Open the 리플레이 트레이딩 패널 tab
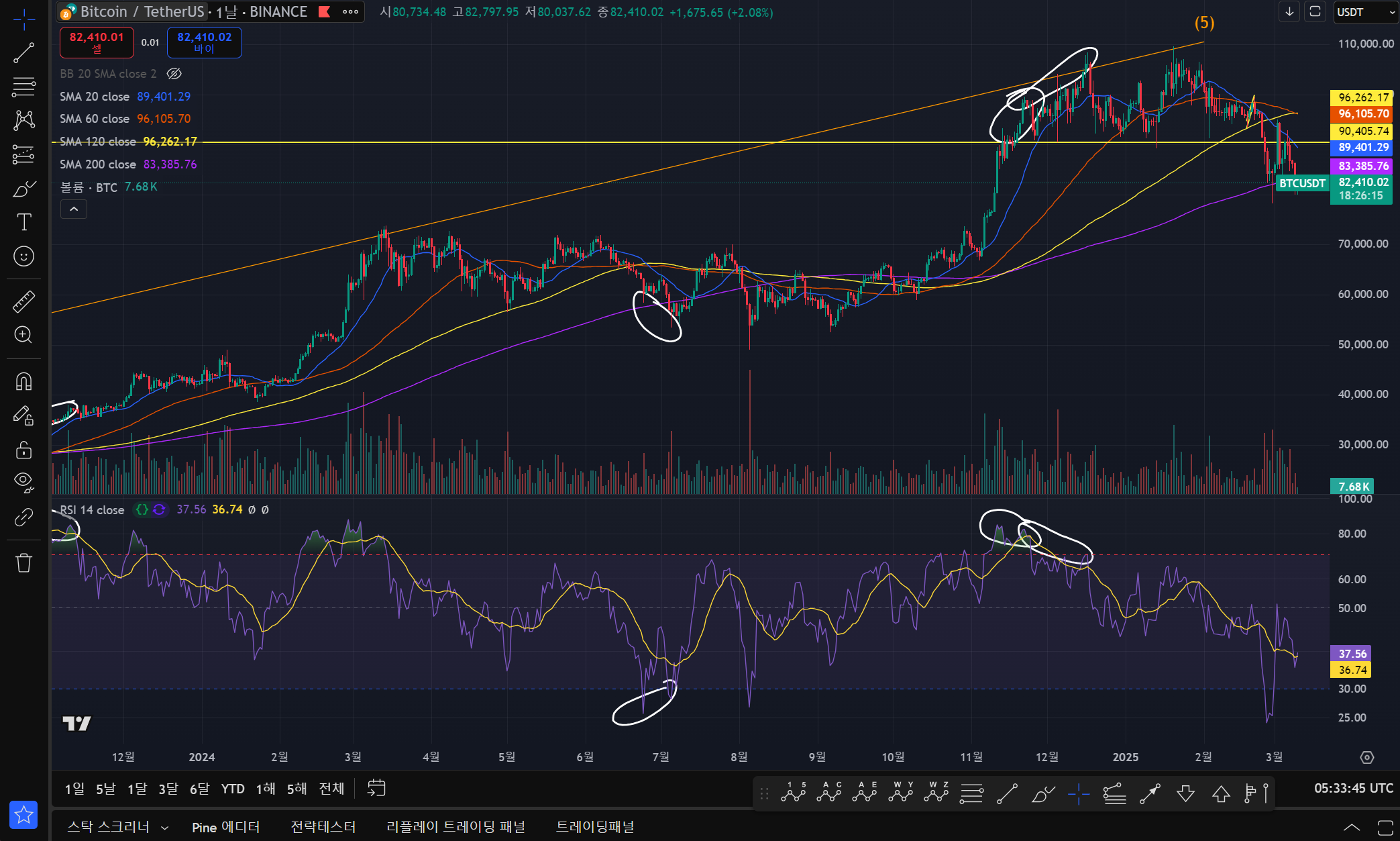Viewport: 1400px width, 841px height. click(x=455, y=827)
